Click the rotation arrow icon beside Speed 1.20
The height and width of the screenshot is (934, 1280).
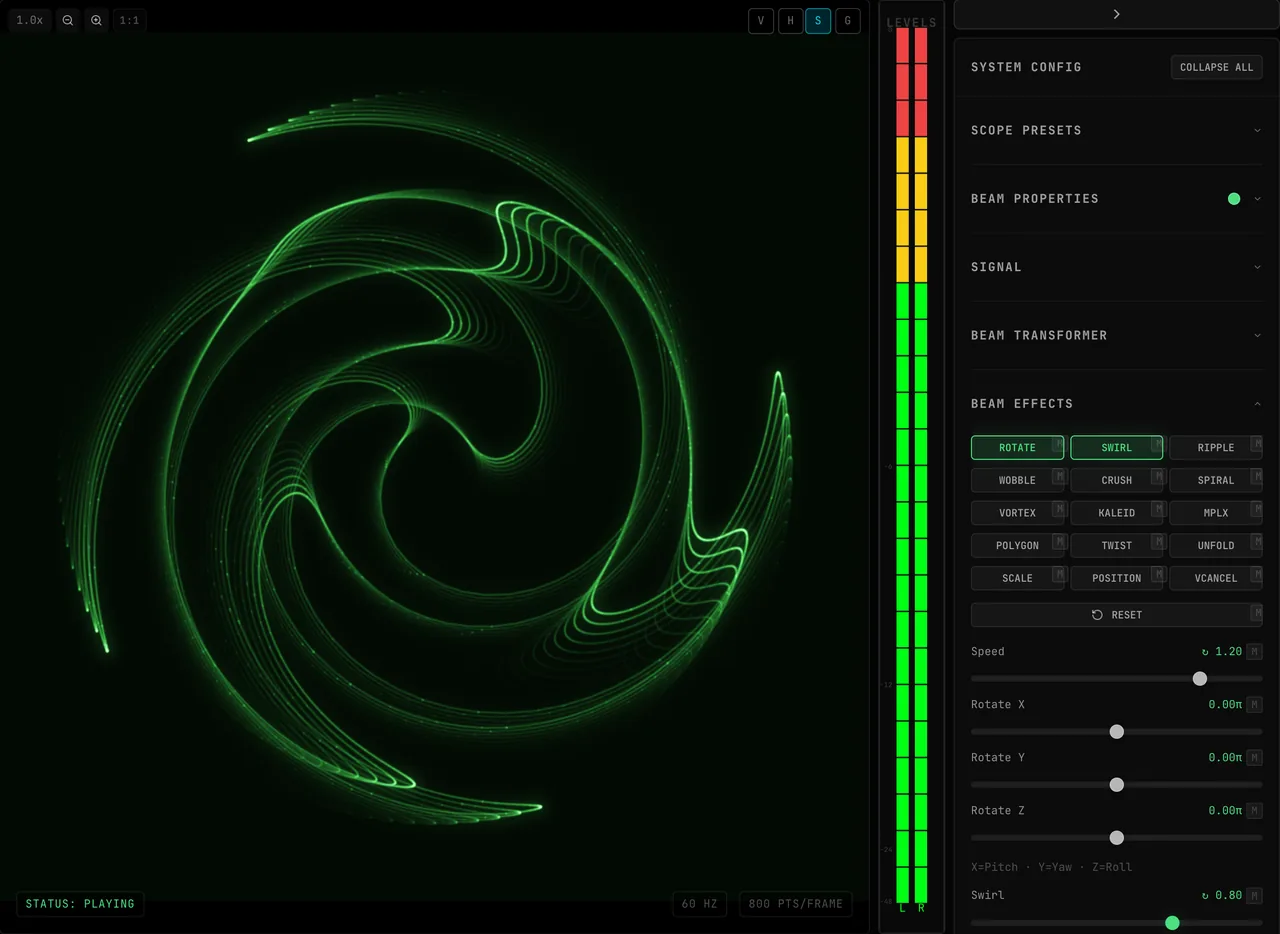pos(1205,652)
